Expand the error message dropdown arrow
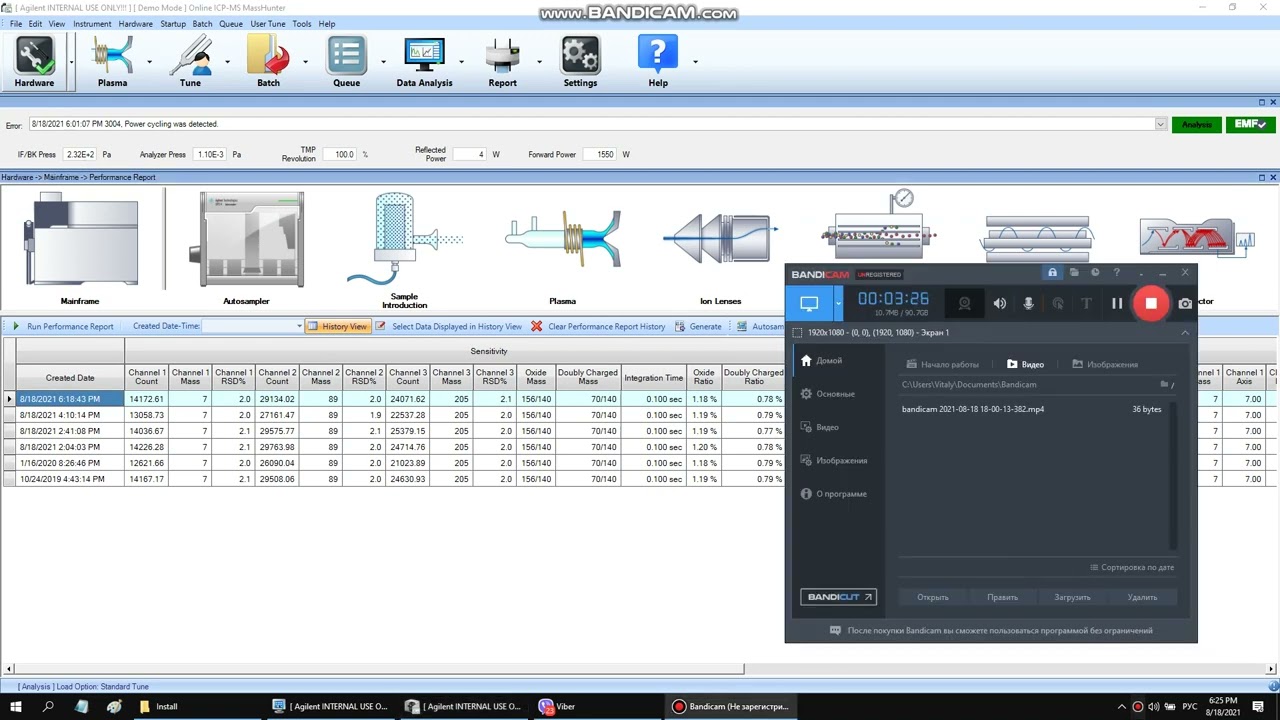This screenshot has height=720, width=1280. pos(1160,125)
